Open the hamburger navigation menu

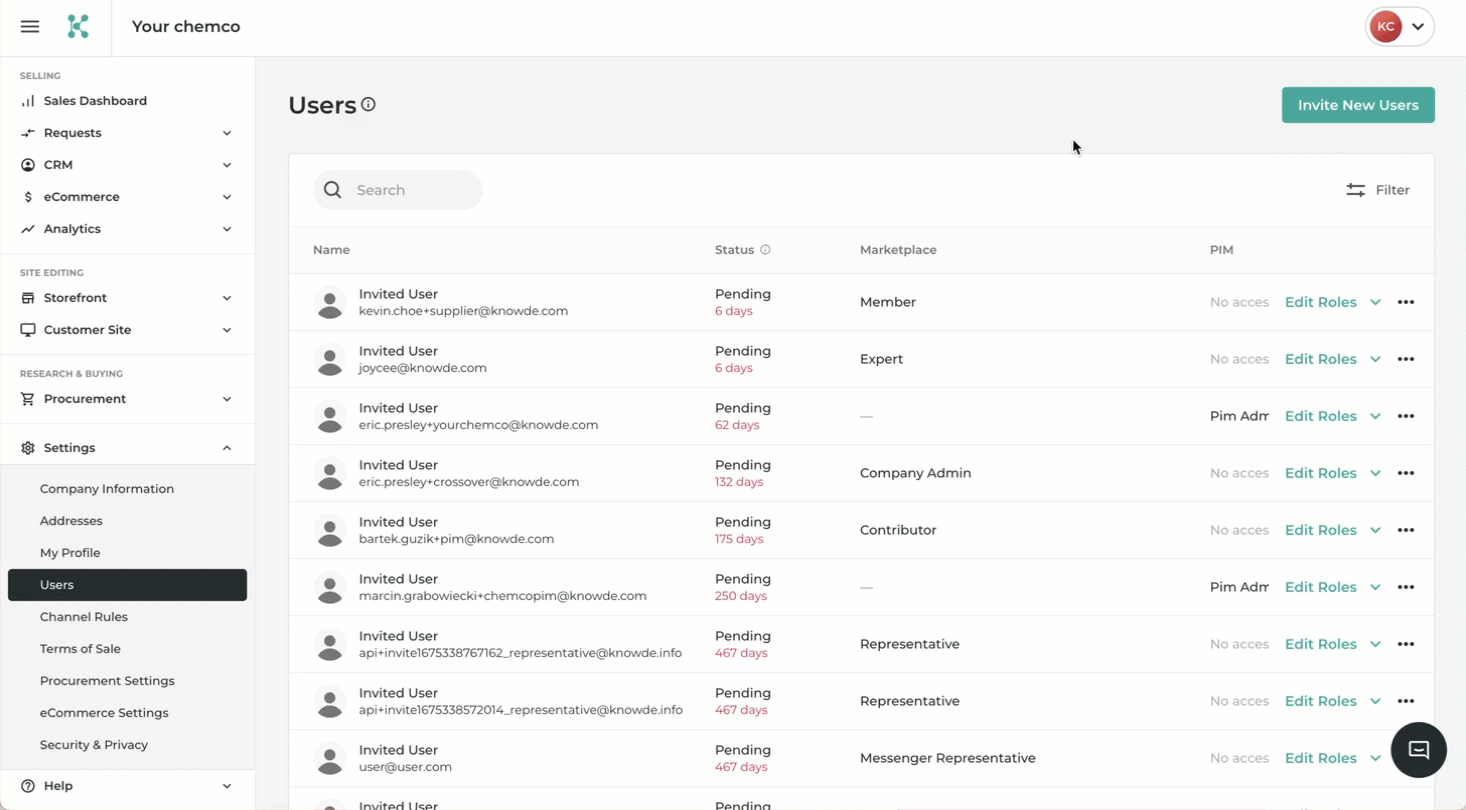coord(30,27)
